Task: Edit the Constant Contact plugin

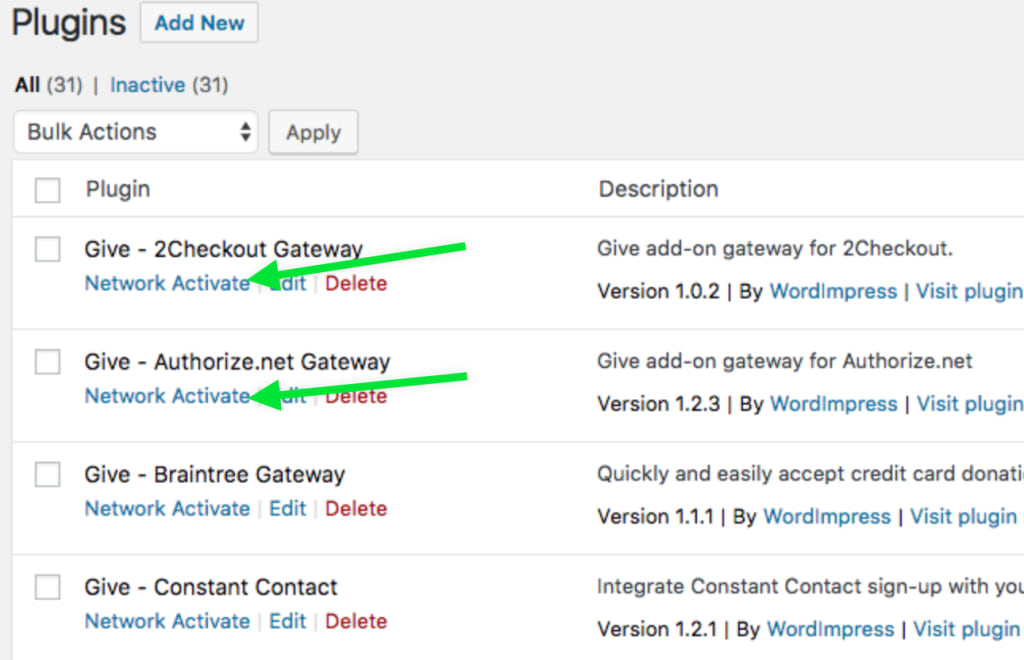Action: tap(287, 621)
